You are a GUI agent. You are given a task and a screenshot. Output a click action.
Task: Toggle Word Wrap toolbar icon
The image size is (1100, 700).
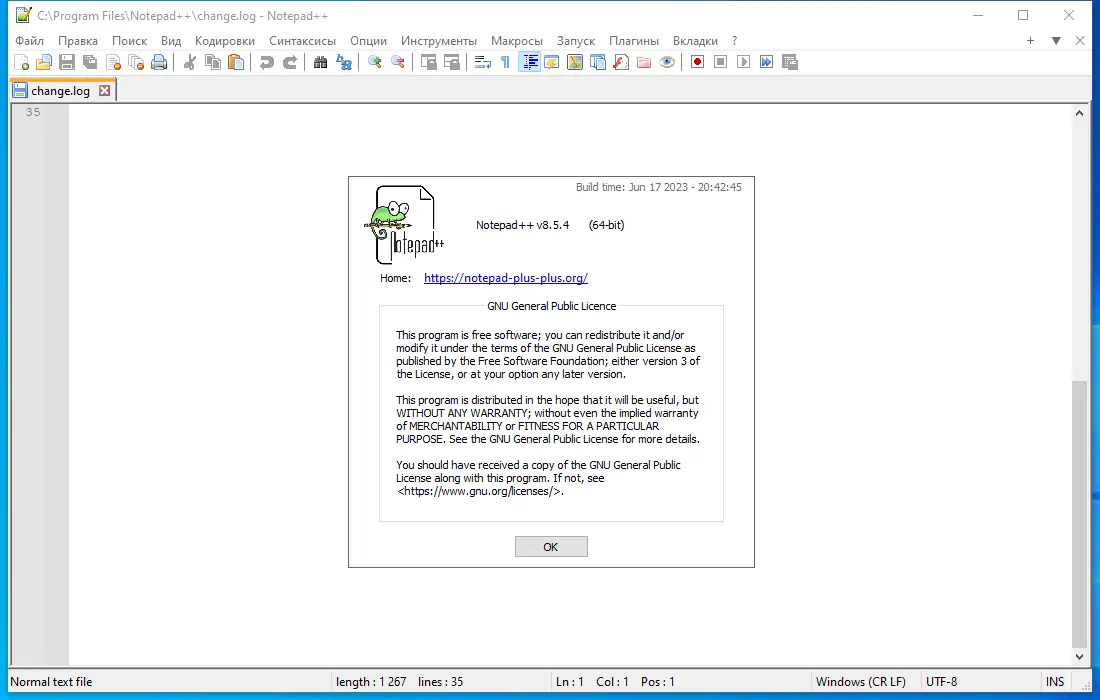pyautogui.click(x=483, y=62)
